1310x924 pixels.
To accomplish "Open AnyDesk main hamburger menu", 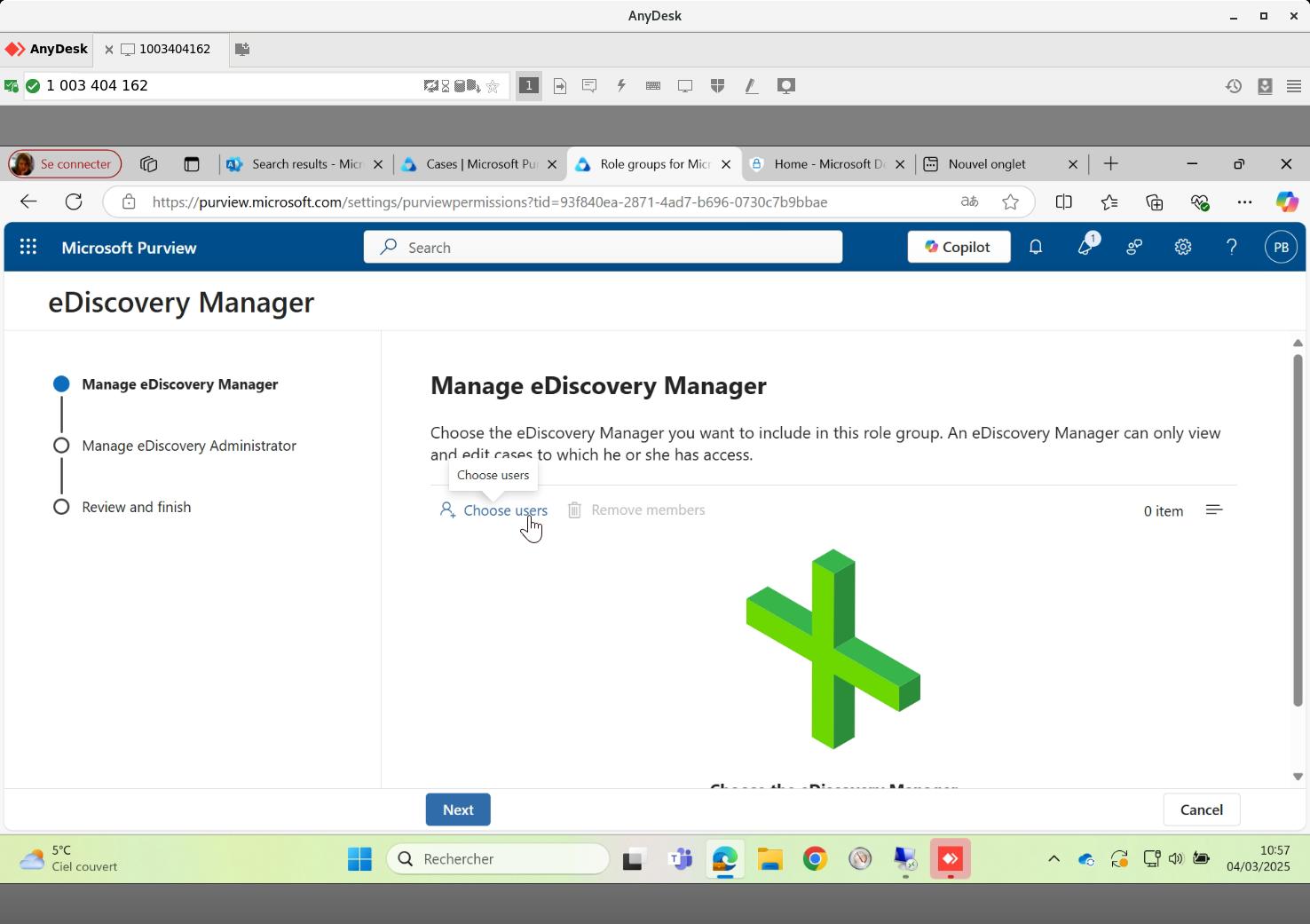I will coord(1294,86).
